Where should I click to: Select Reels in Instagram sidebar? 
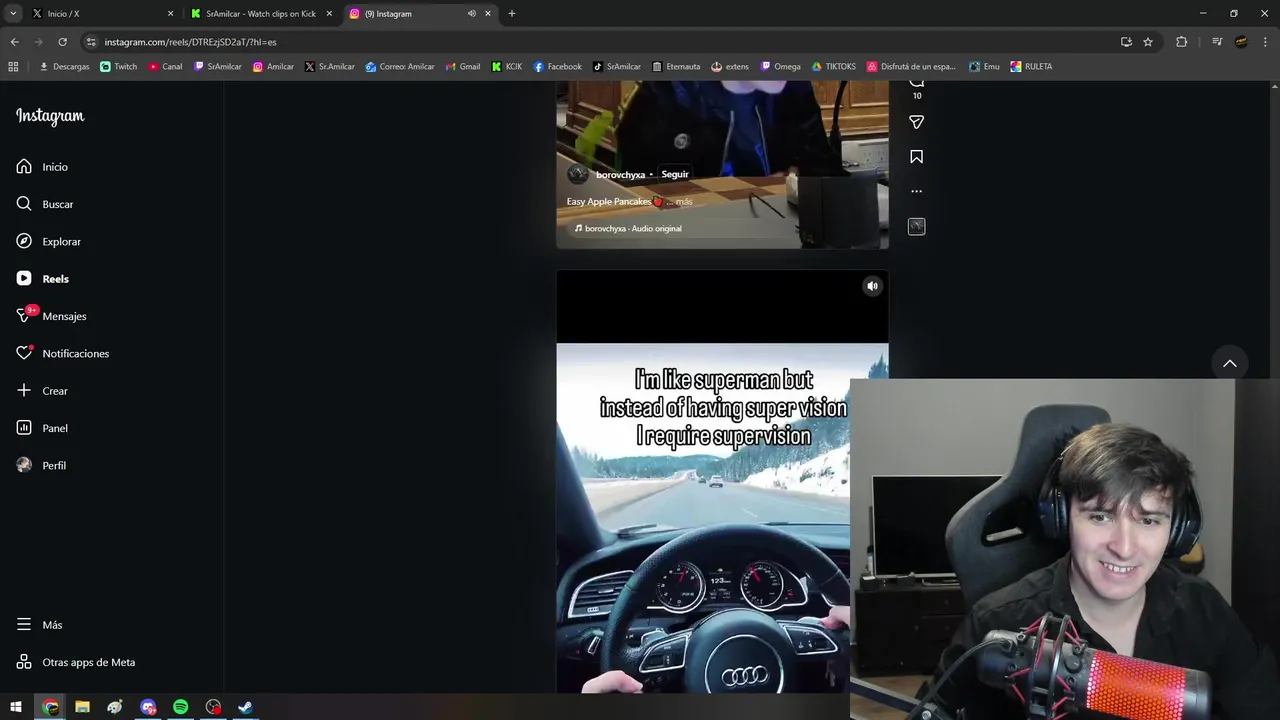point(42,279)
